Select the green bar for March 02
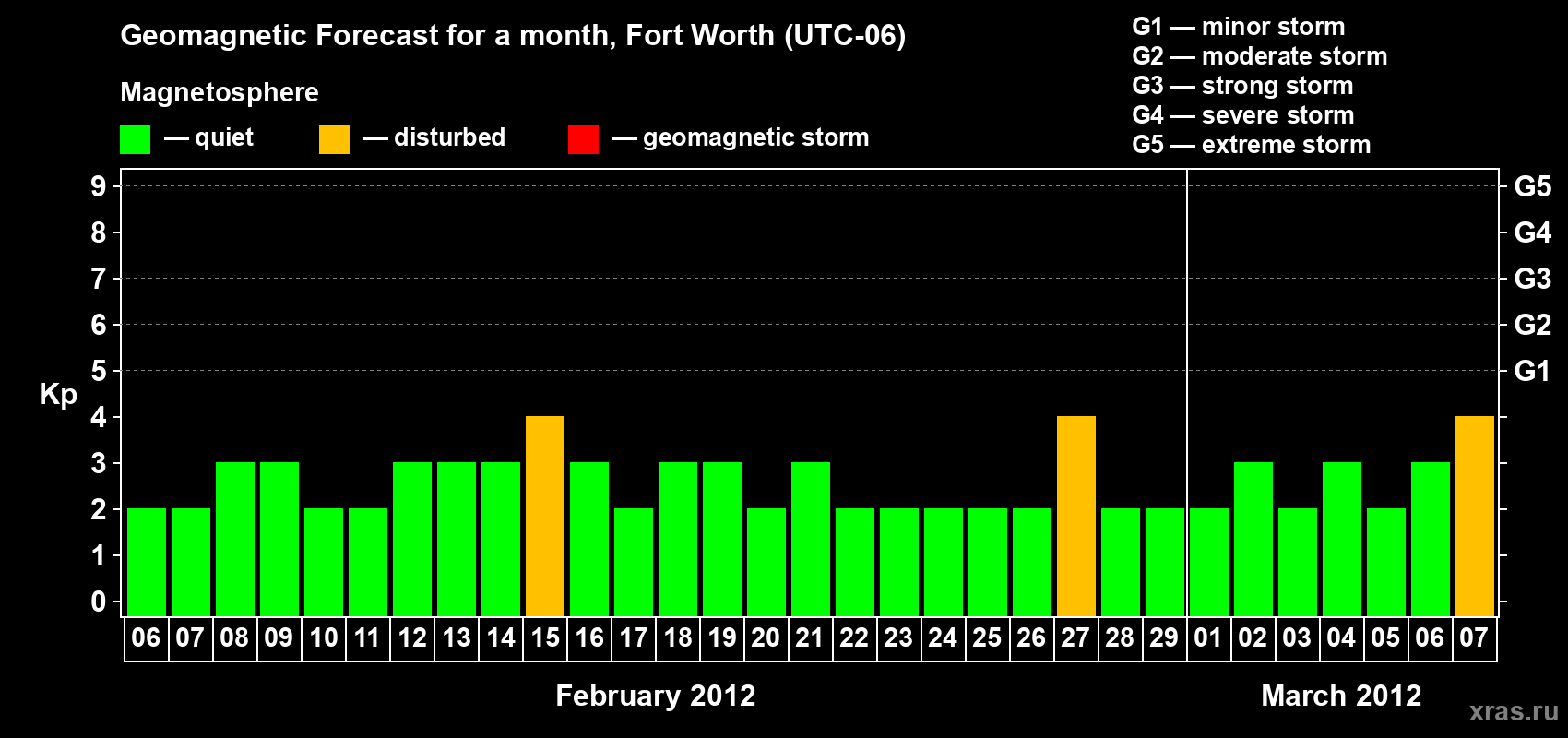The width and height of the screenshot is (1568, 738). coord(1253,540)
